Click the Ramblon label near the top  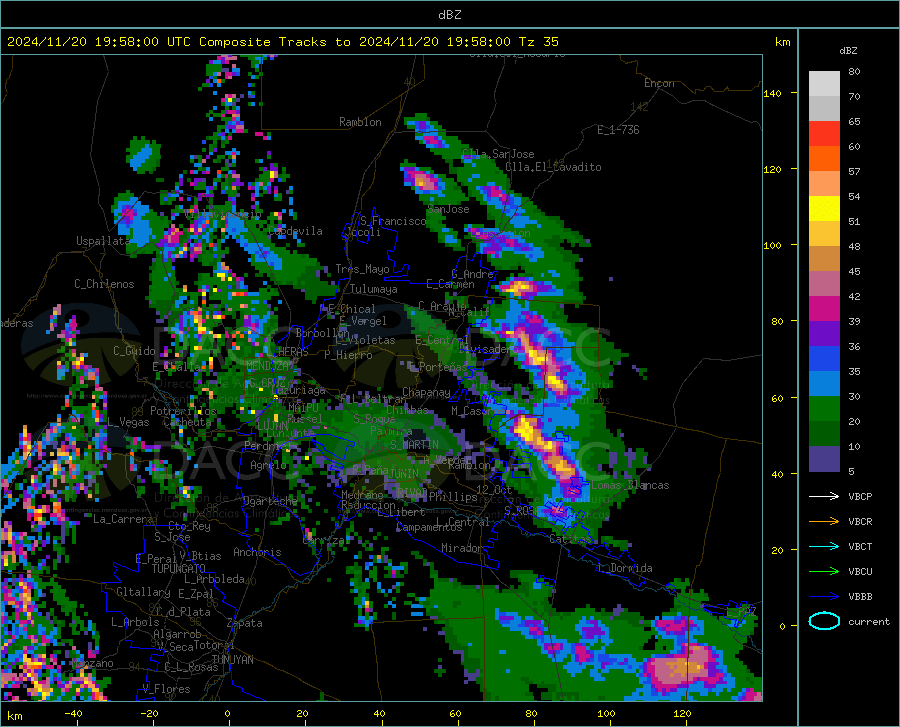(360, 122)
